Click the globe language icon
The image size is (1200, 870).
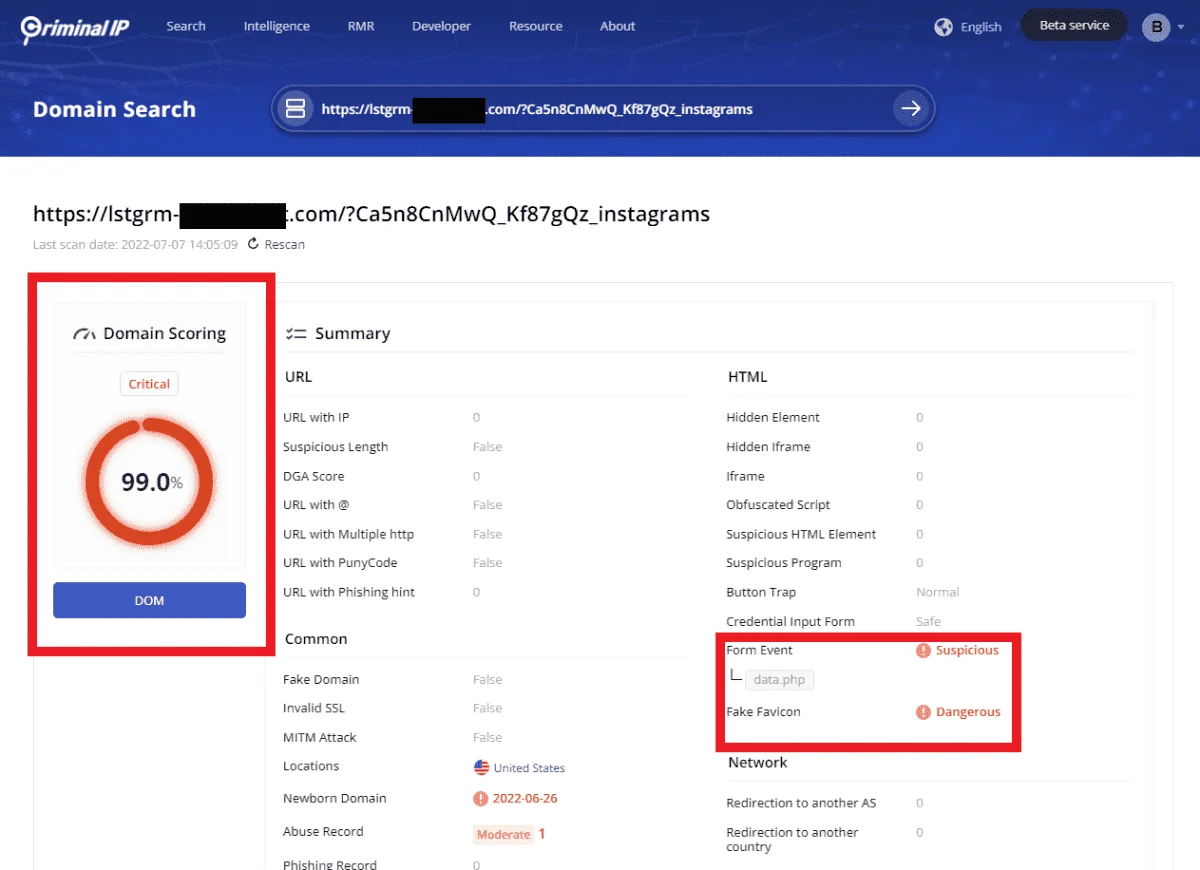tap(943, 27)
